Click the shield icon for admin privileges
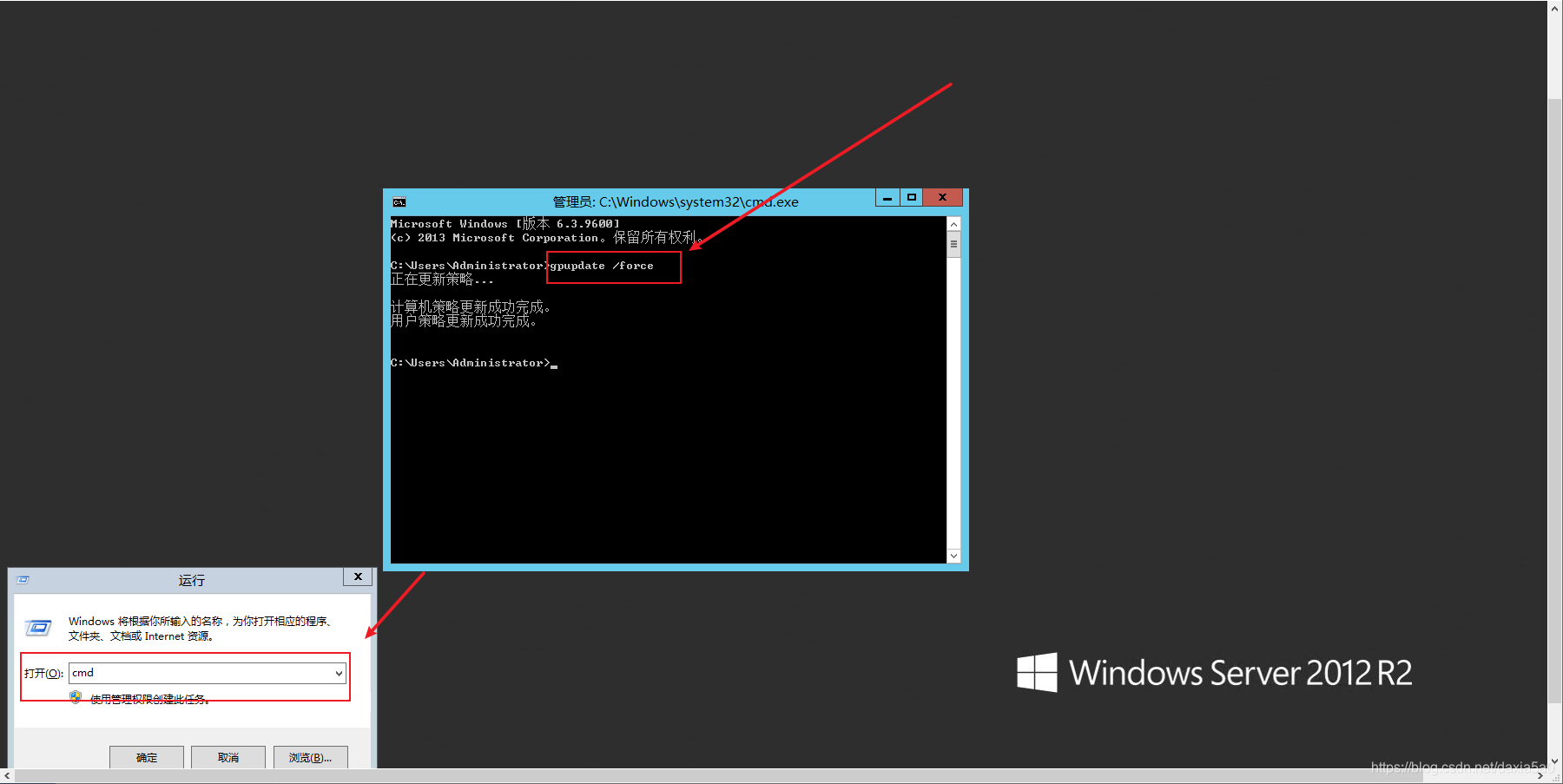Viewport: 1563px width, 784px height. point(76,697)
